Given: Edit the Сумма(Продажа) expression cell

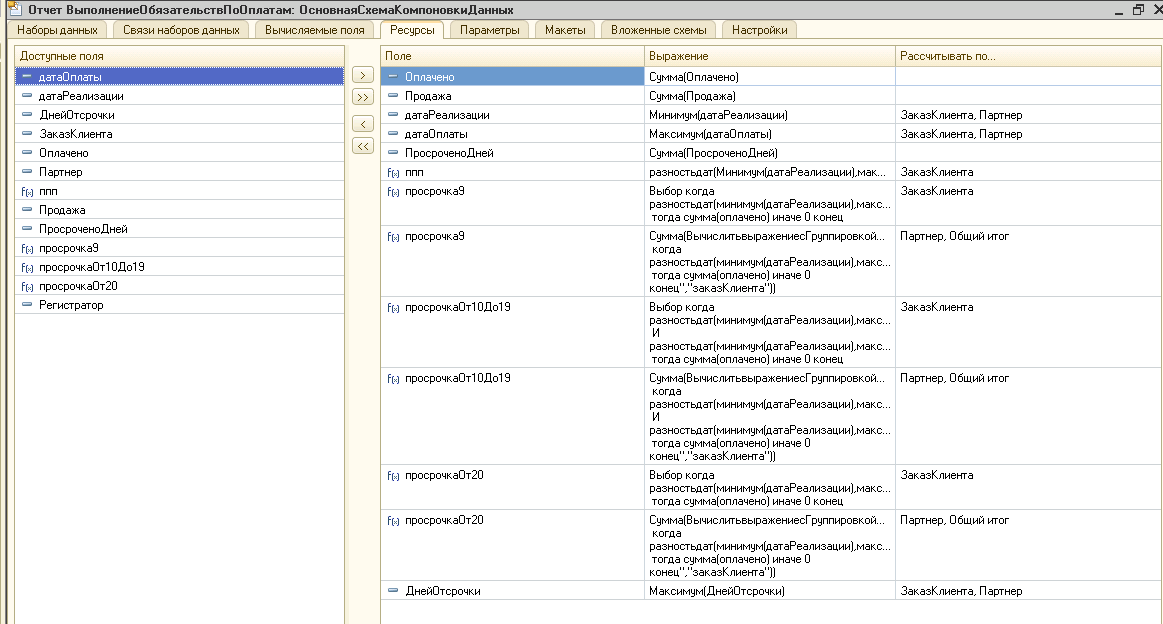Looking at the screenshot, I should 692,96.
